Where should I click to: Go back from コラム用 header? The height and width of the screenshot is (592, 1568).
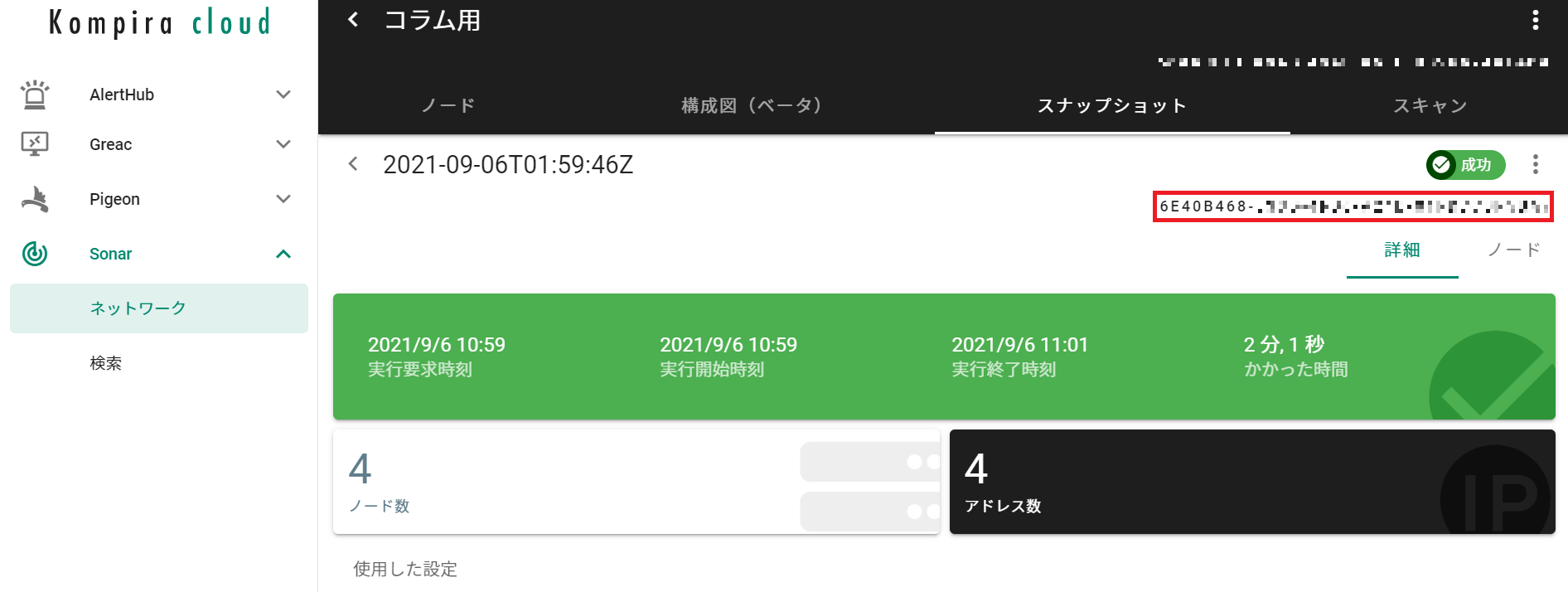point(354,20)
